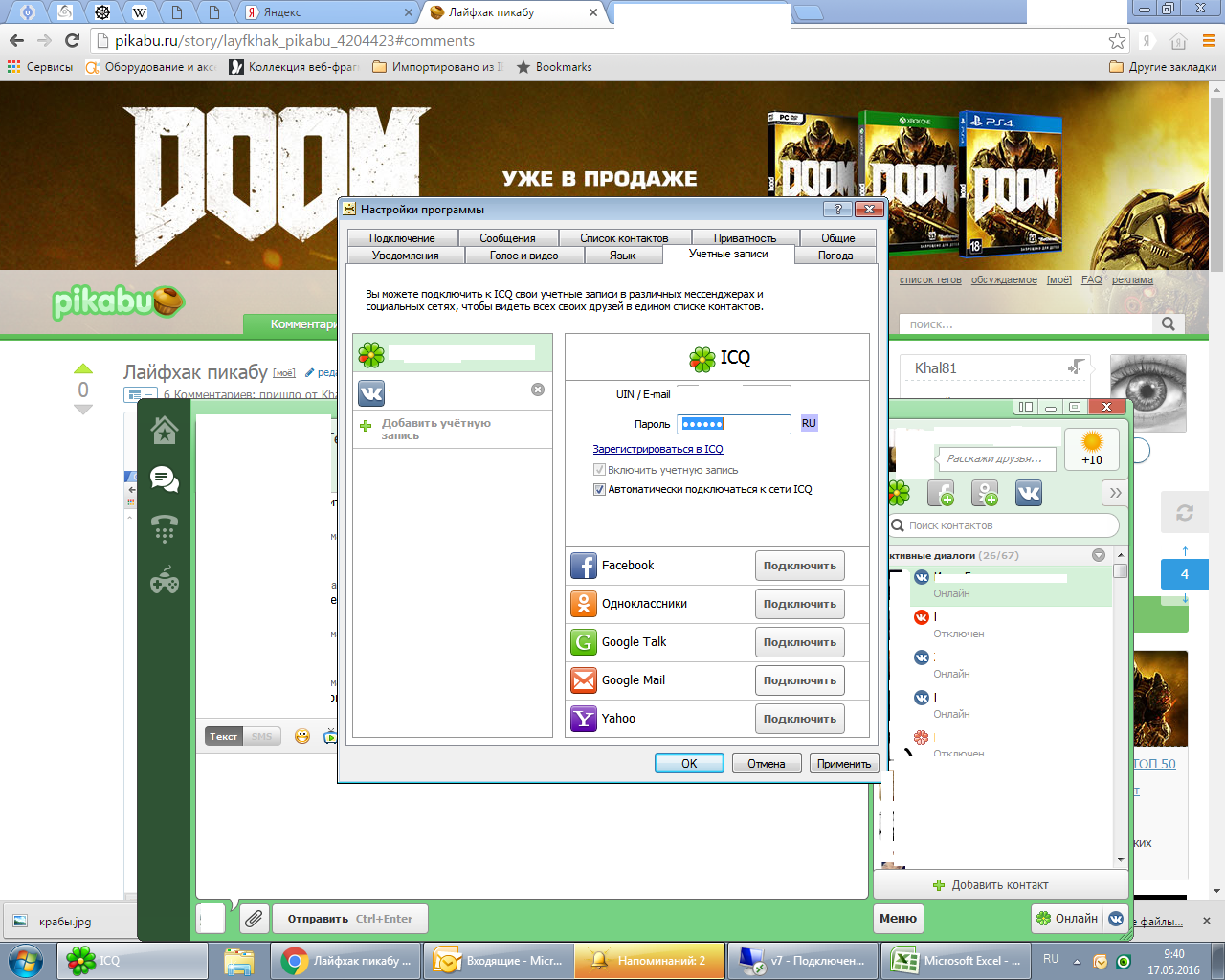This screenshot has height=980, width=1225.
Task: Click the VK network icon in contact list toolbar
Action: (1029, 493)
